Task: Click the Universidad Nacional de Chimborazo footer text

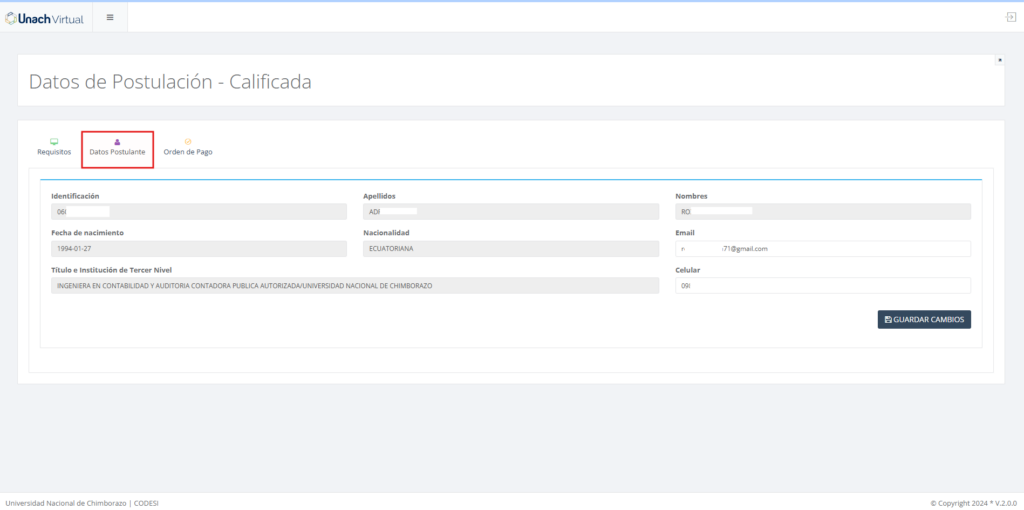Action: [x=65, y=502]
